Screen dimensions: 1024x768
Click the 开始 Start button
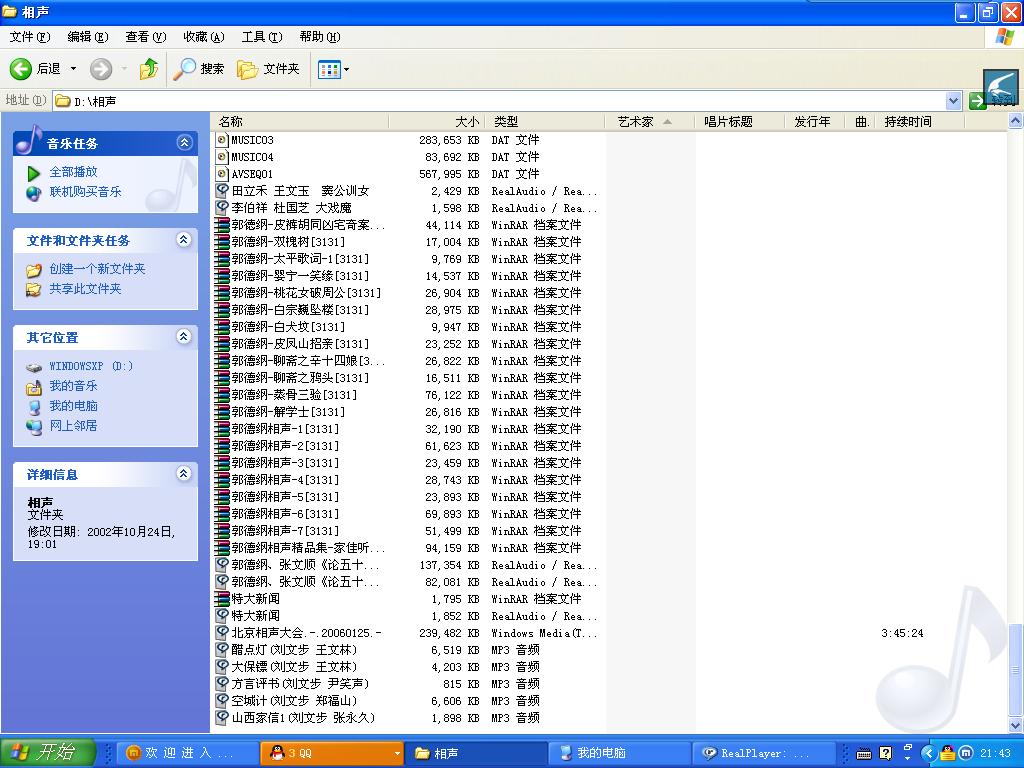48,752
